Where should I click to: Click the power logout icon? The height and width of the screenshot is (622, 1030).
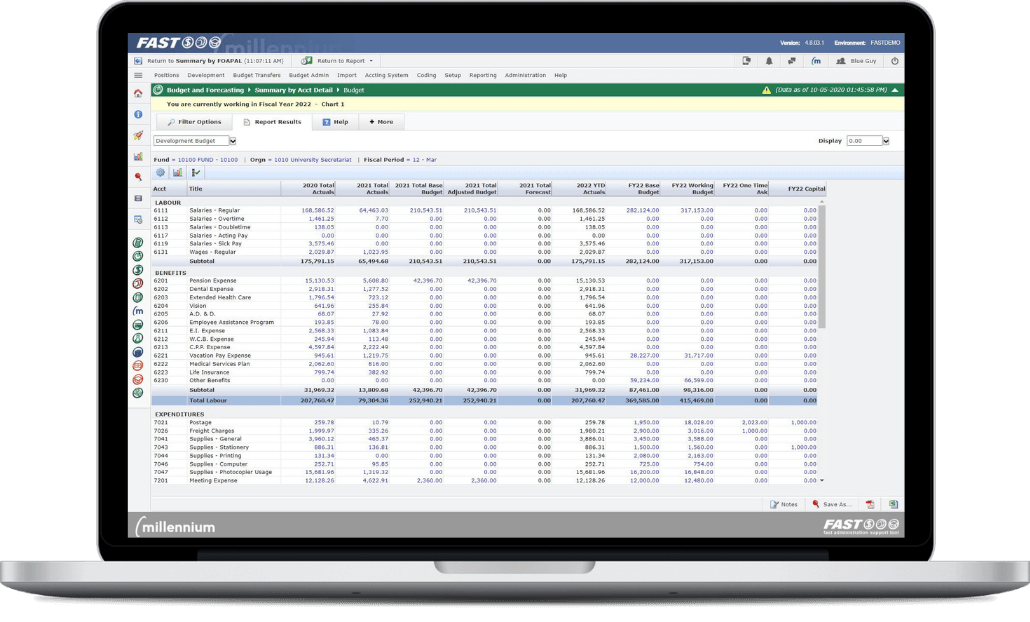[895, 61]
